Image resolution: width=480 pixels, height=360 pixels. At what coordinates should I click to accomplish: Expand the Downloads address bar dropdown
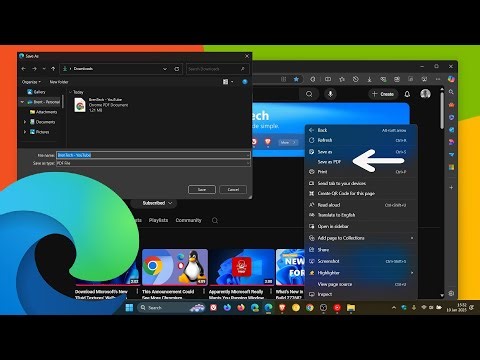point(165,69)
